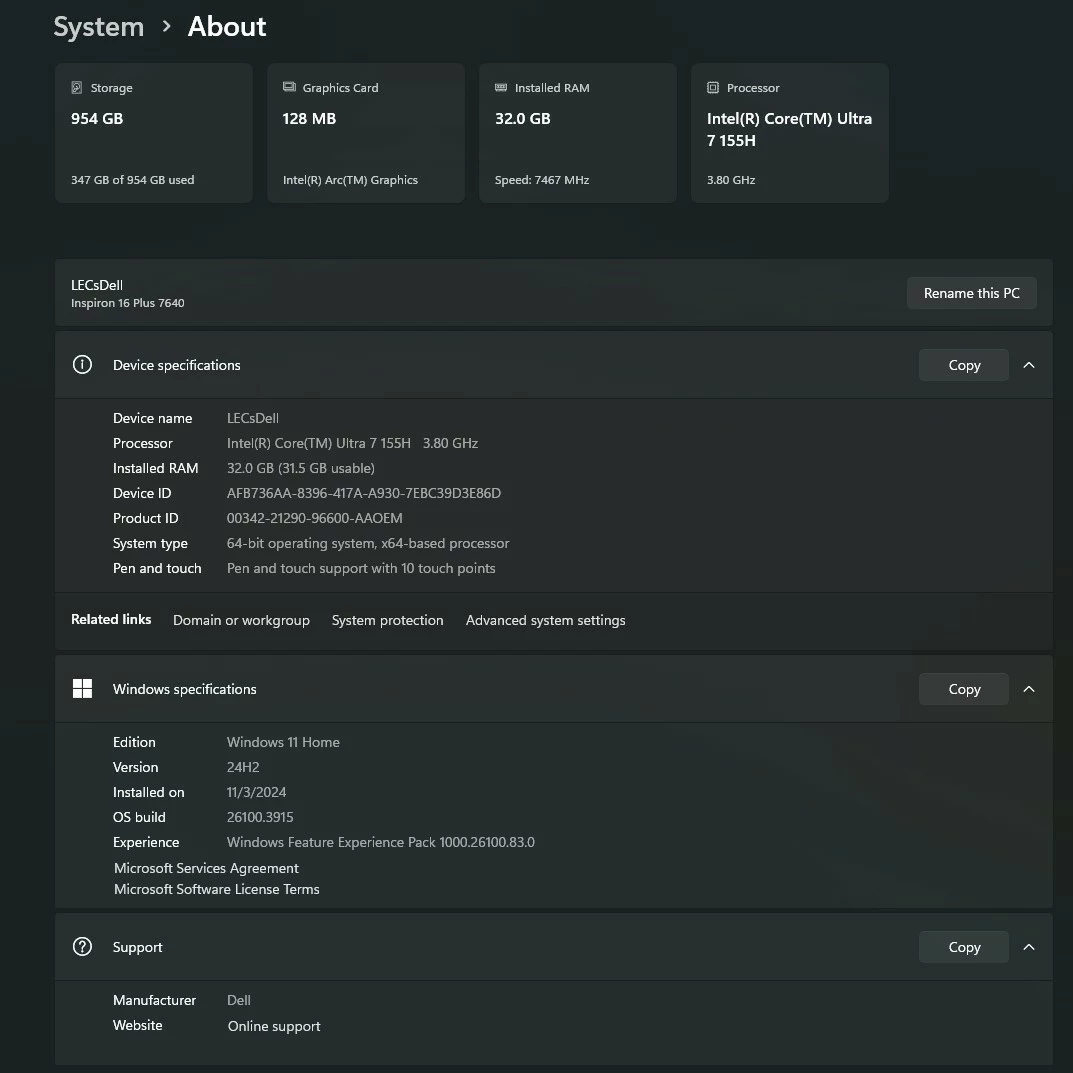
Task: Open Microsoft Services Agreement
Action: pyautogui.click(x=206, y=868)
